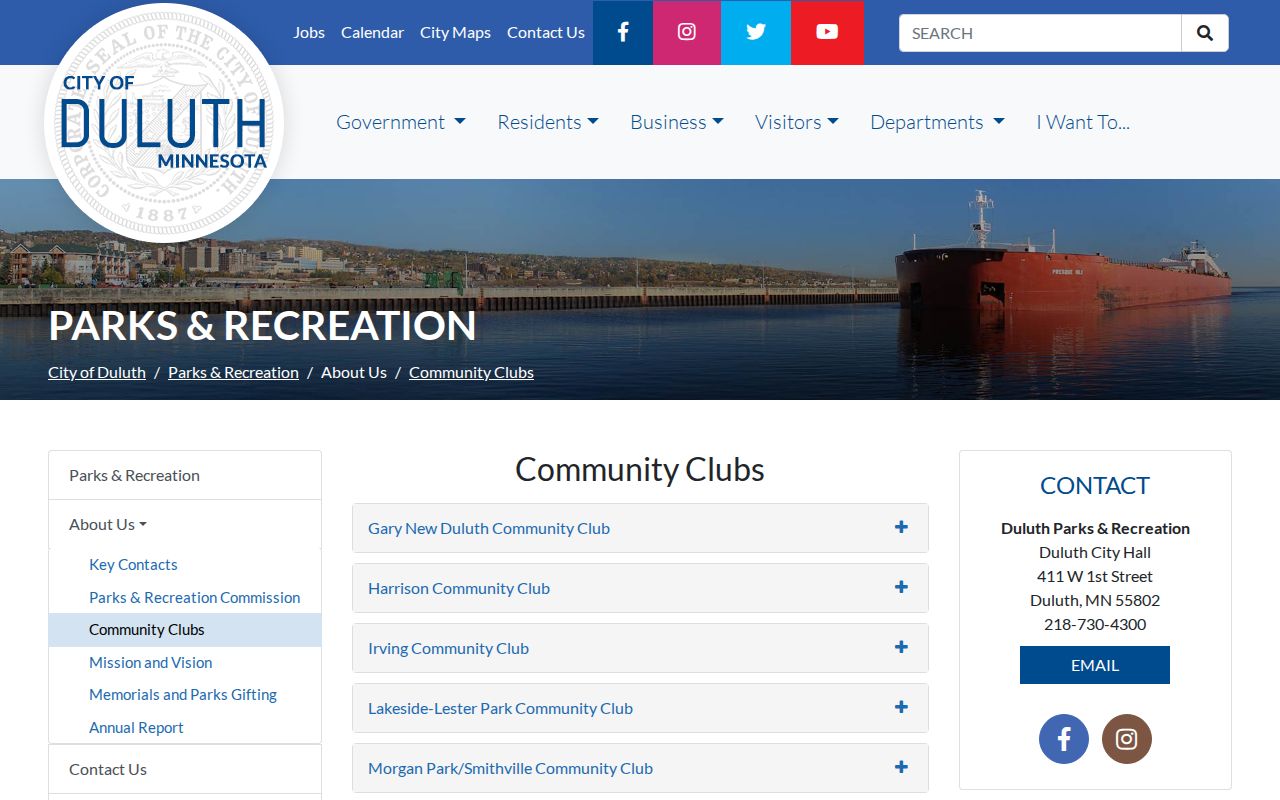
Task: Expand Gary New Duluth Community Club
Action: click(x=640, y=528)
